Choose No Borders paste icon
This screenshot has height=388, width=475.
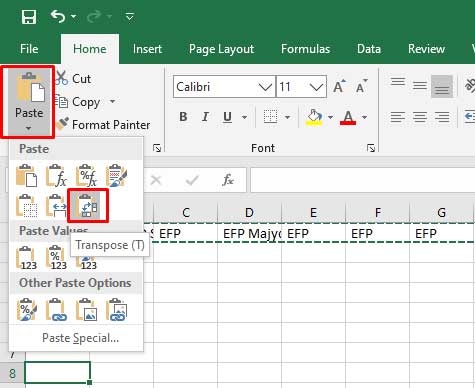point(26,206)
